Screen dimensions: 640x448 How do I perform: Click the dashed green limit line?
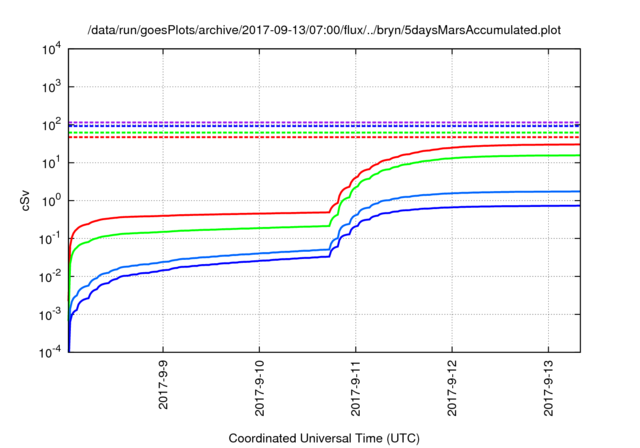[324, 133]
